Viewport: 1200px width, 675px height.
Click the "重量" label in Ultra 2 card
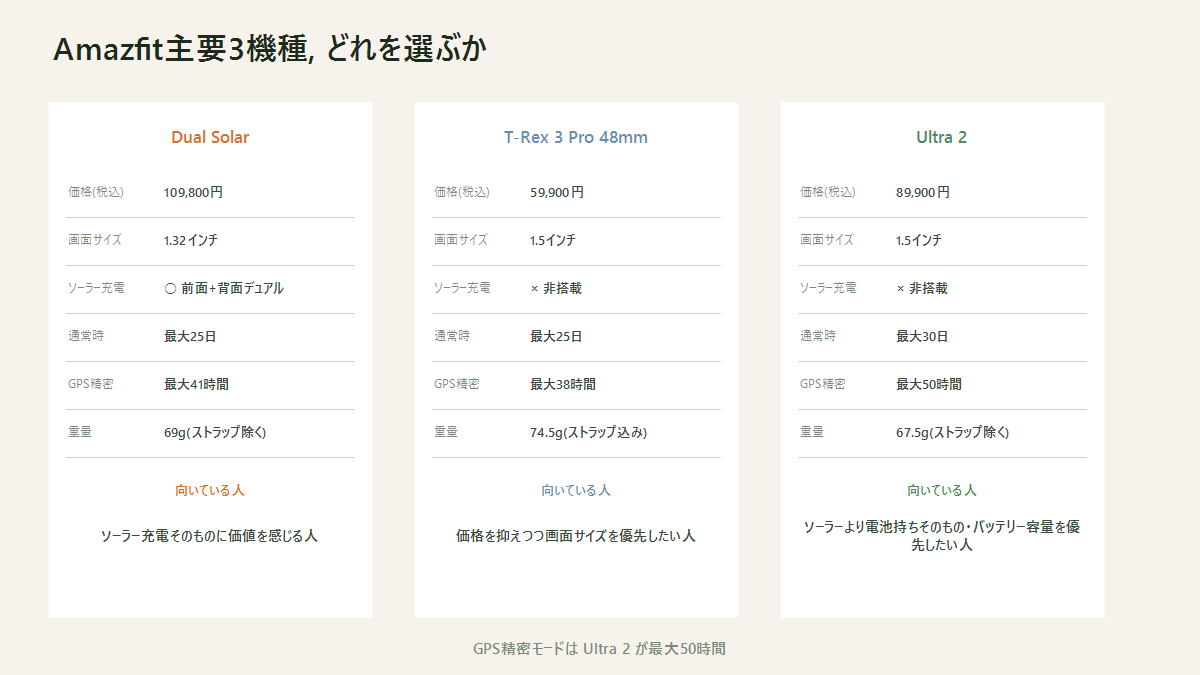pyautogui.click(x=812, y=432)
